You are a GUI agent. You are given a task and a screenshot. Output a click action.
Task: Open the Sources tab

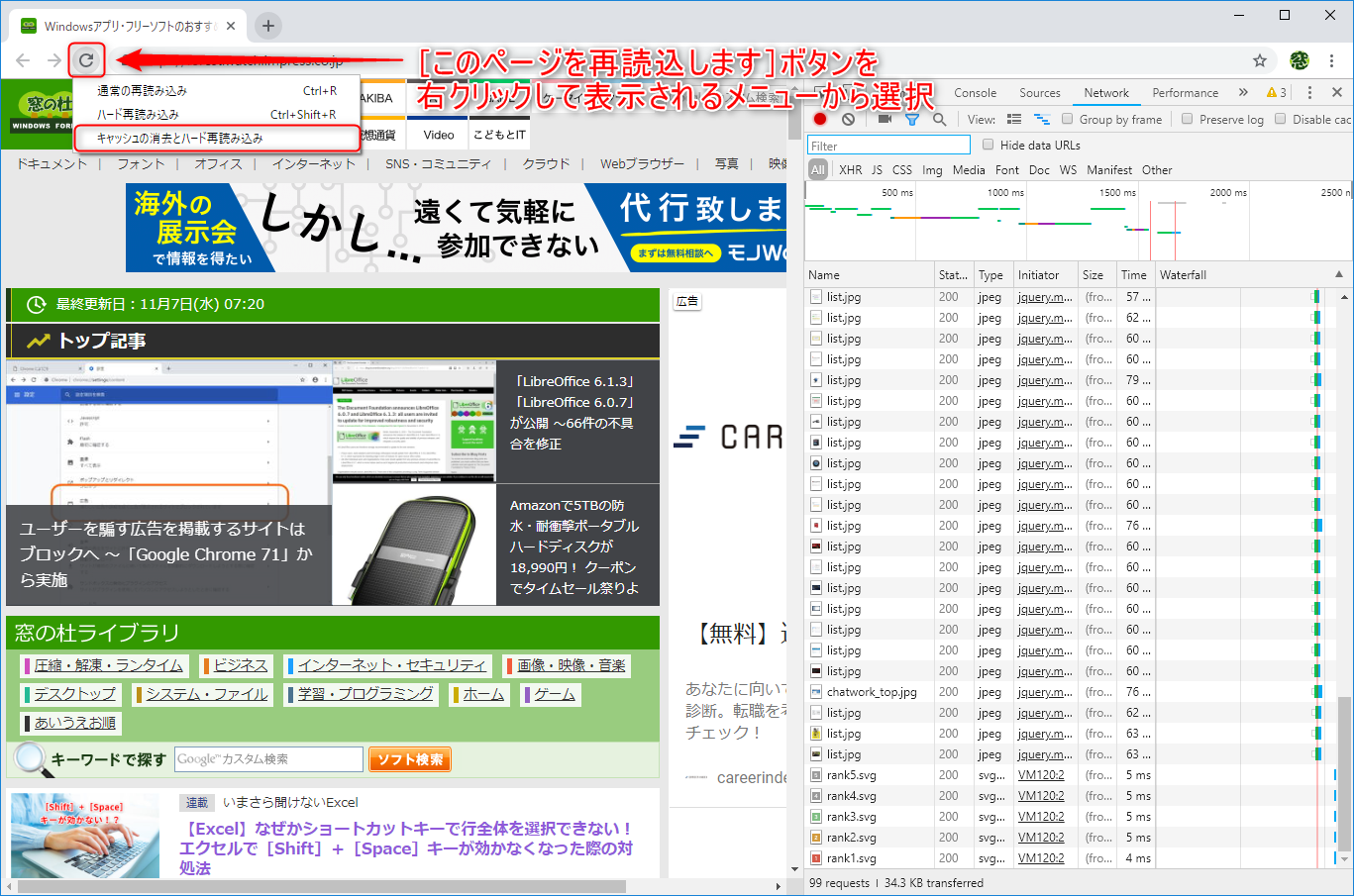point(1040,92)
